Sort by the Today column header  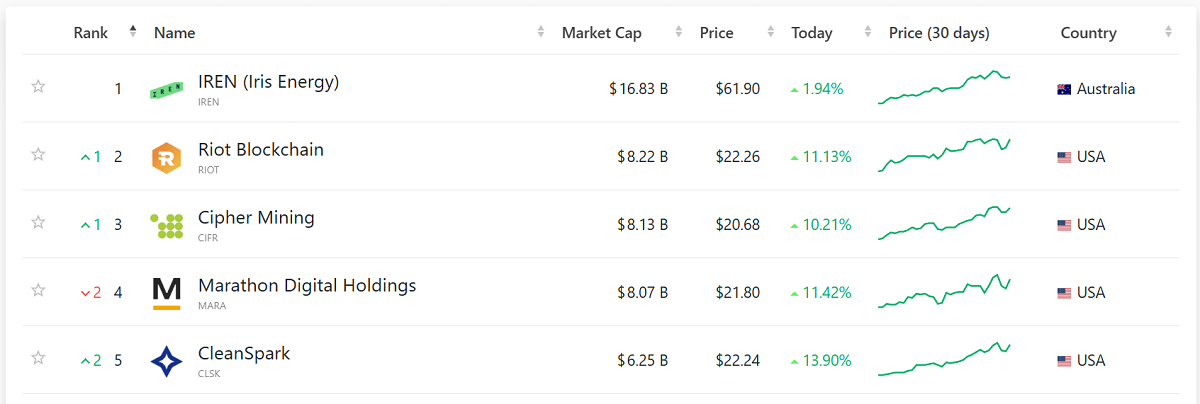(811, 33)
